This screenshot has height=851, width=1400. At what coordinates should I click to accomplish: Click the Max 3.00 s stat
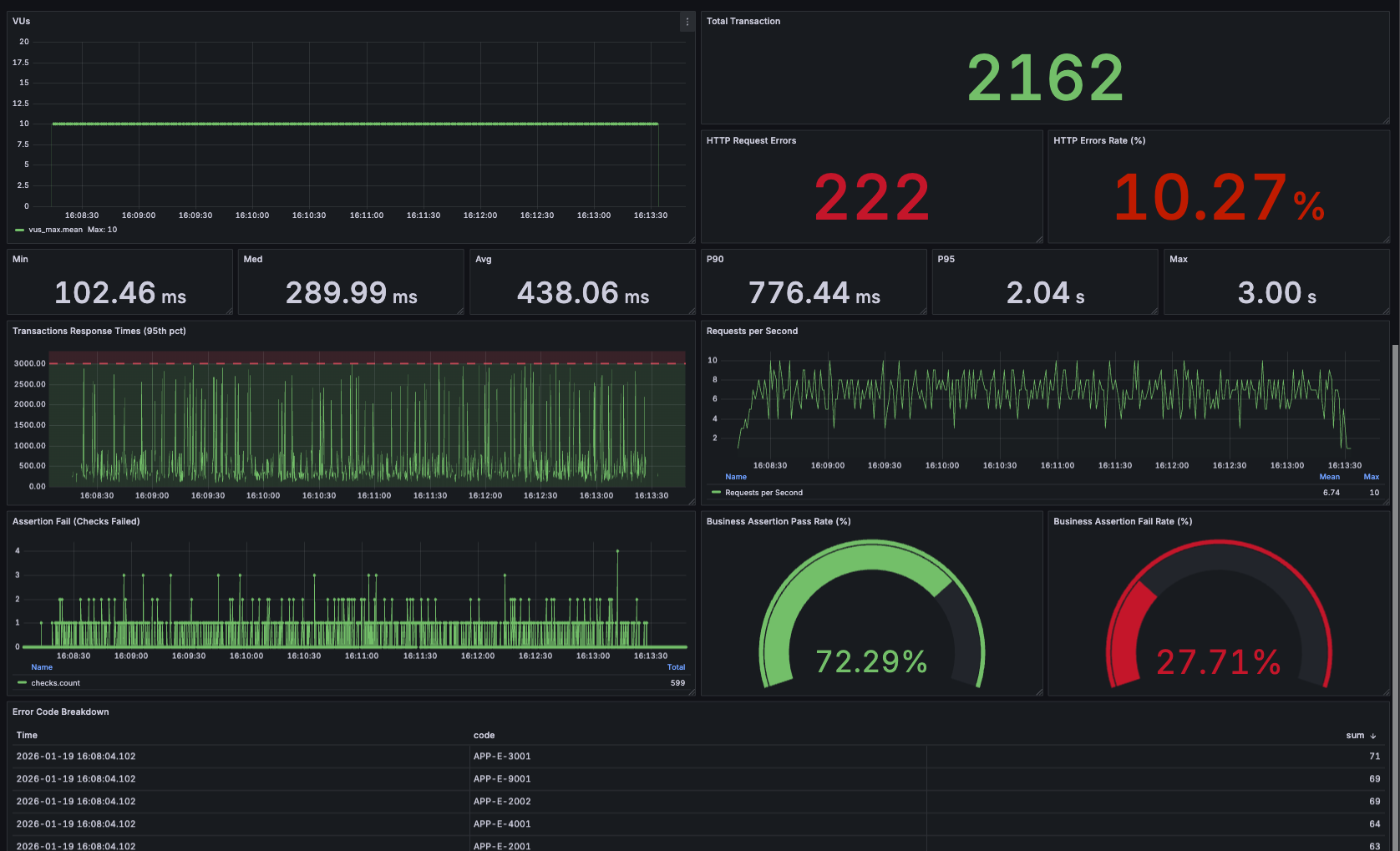pos(1276,293)
